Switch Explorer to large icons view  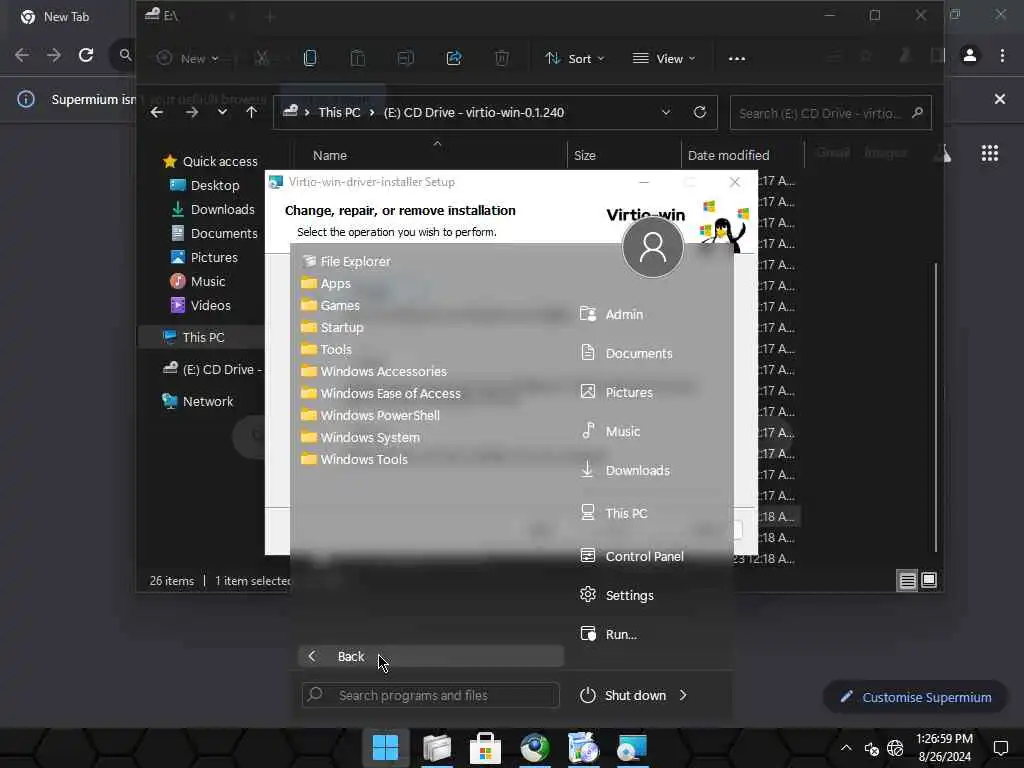(929, 581)
